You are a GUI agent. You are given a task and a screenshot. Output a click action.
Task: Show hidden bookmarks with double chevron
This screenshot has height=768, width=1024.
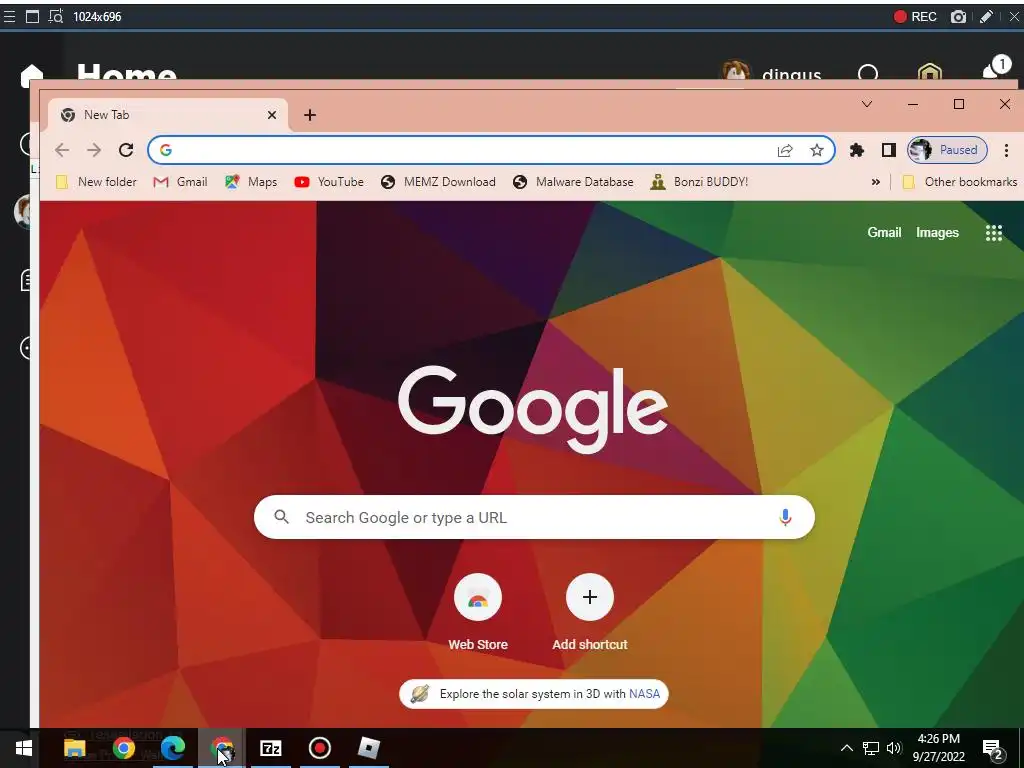tap(876, 182)
